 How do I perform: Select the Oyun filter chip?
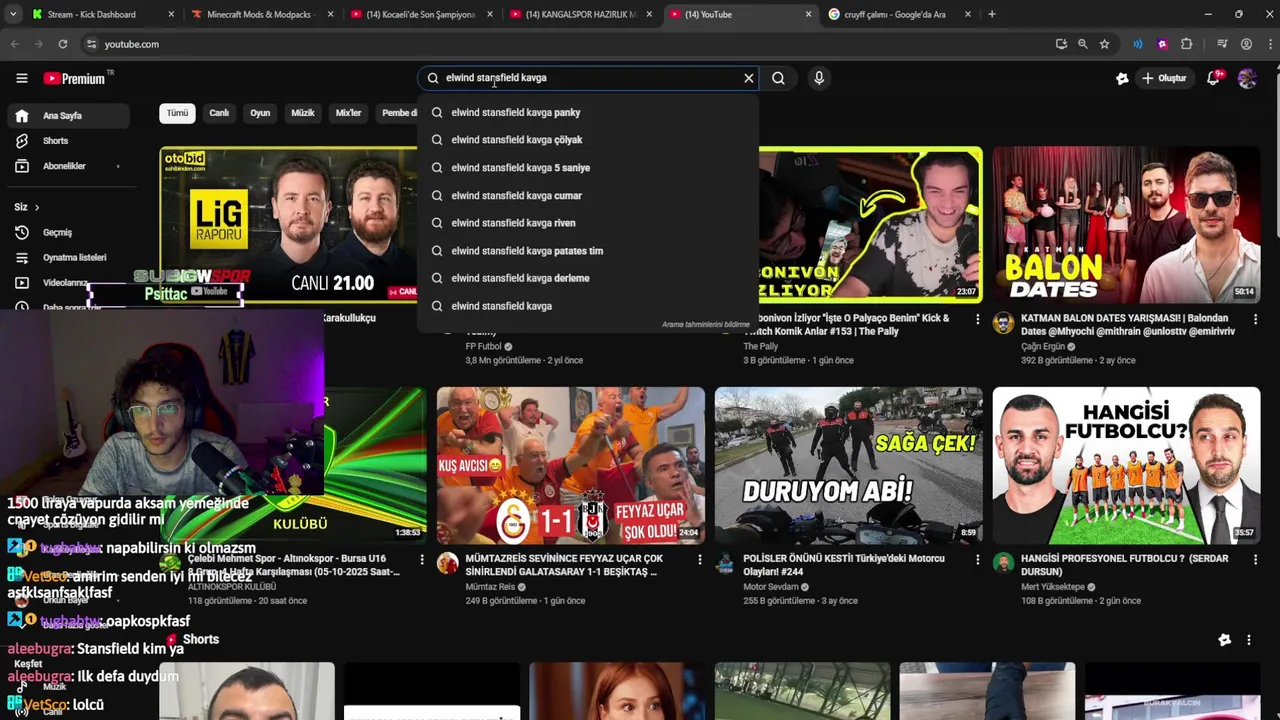pyautogui.click(x=260, y=113)
